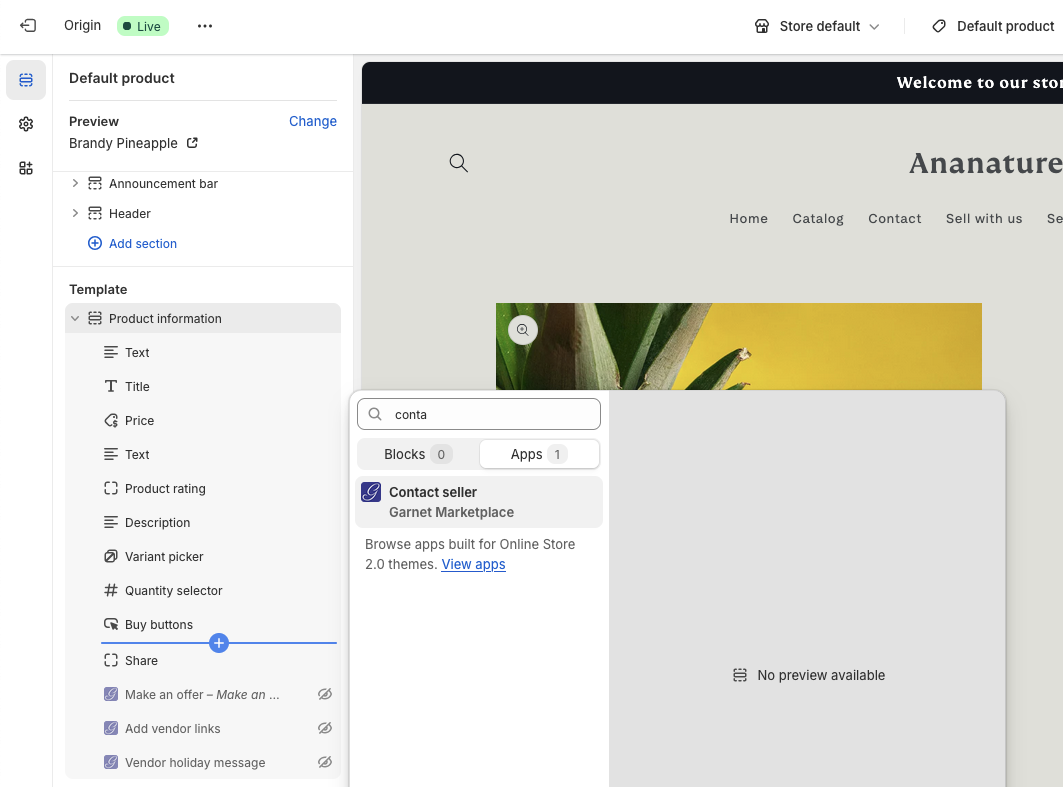Click the search icon in the store header
Screen dimensions: 1063x787
pos(458,162)
